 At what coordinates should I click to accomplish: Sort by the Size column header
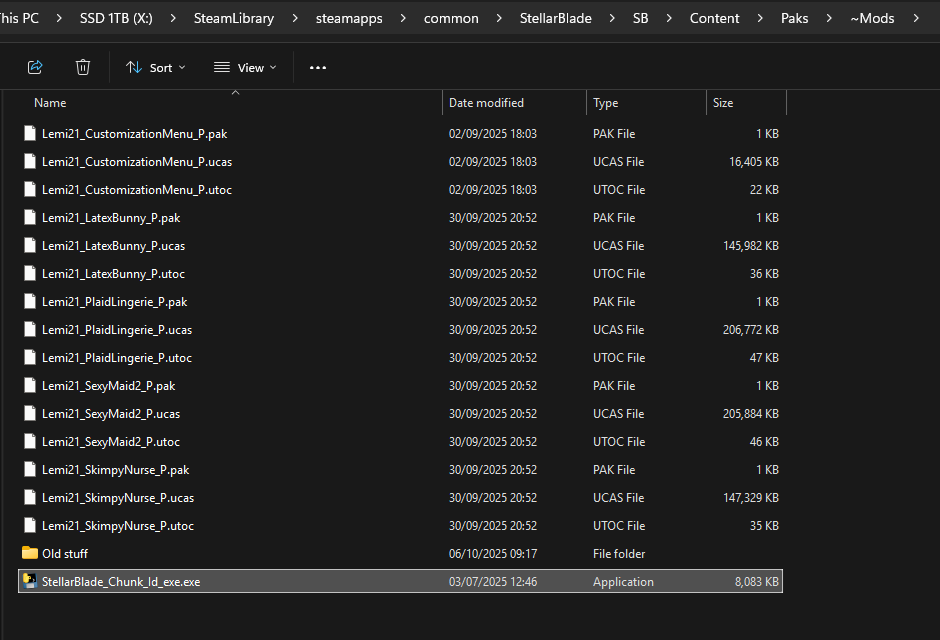(x=723, y=102)
